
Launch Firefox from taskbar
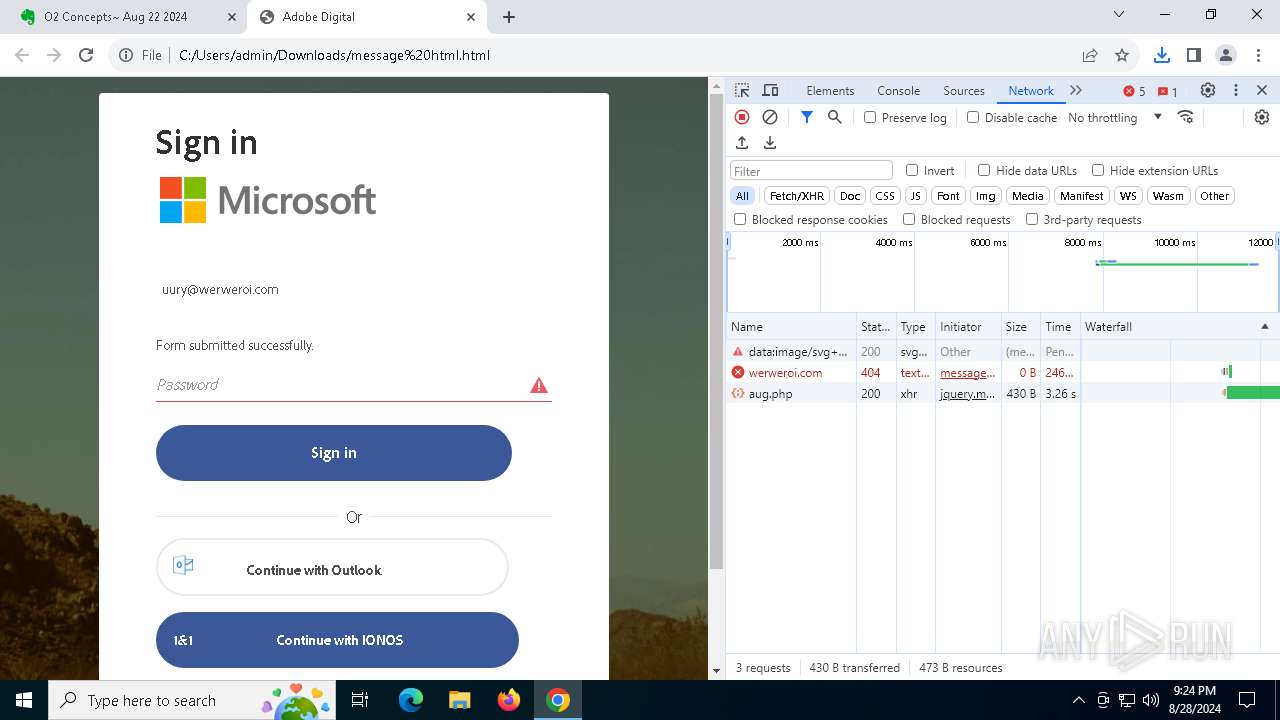(509, 700)
